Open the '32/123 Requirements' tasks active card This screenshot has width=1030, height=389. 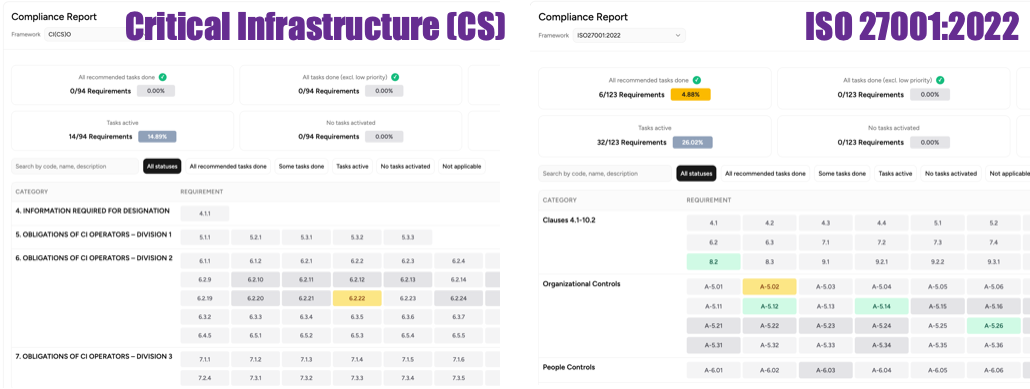[655, 135]
